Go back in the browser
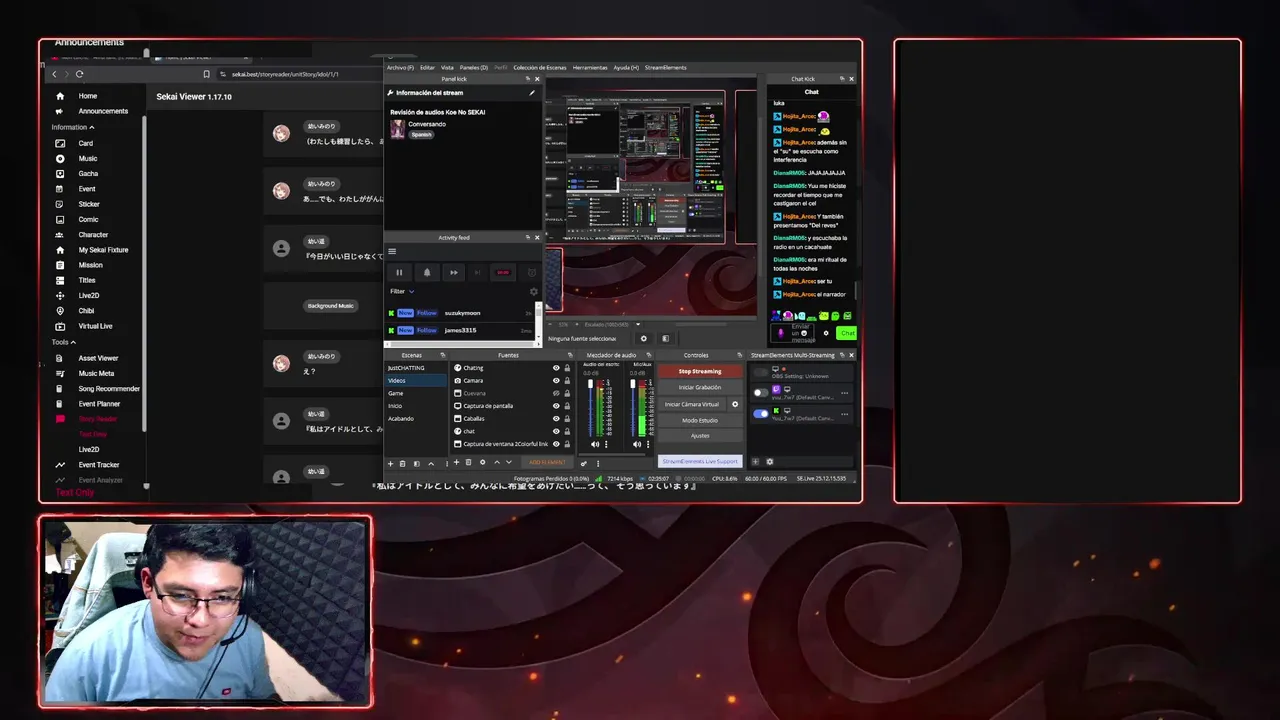1280x720 pixels. point(54,74)
